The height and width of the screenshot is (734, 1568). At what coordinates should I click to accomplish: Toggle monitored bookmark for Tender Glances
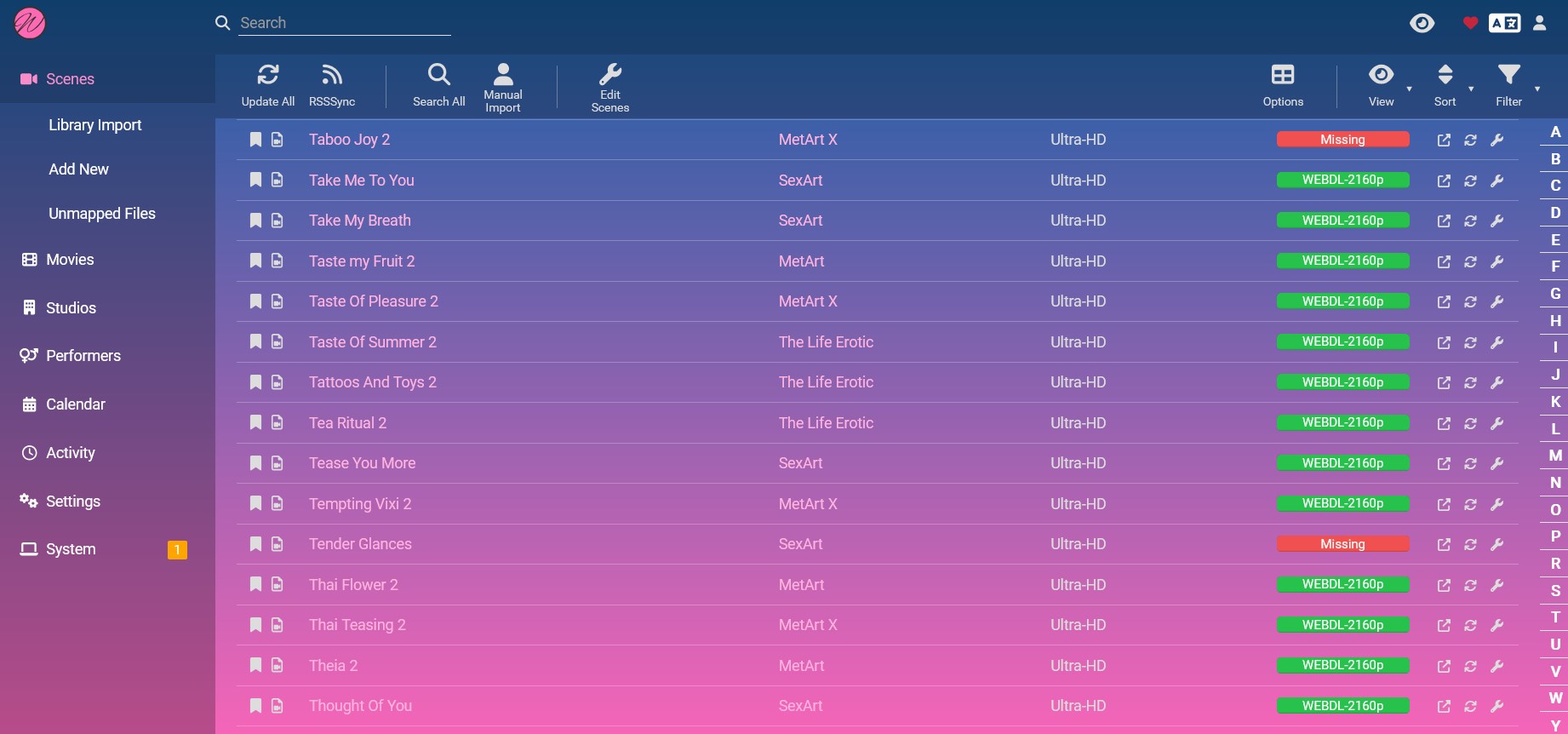(x=255, y=544)
